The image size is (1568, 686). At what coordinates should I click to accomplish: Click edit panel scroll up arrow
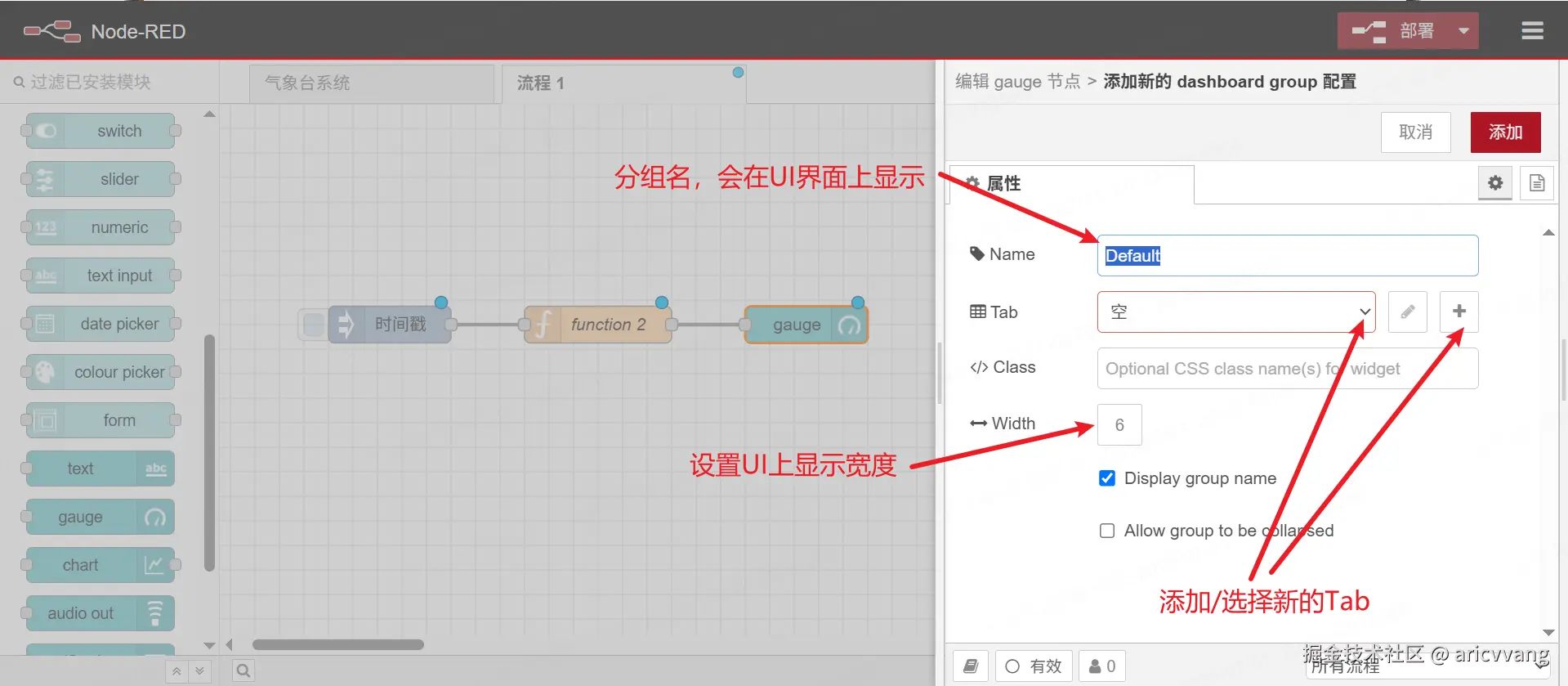[1548, 233]
